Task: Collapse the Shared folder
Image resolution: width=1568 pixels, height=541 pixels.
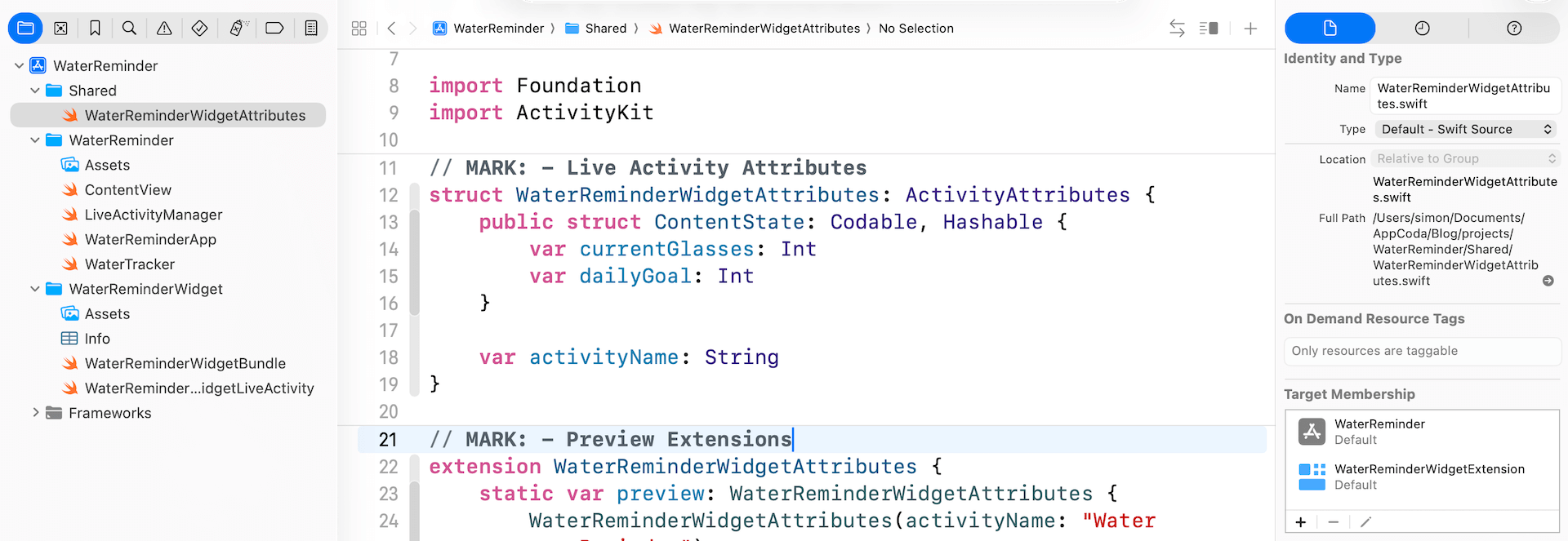Action: tap(35, 91)
